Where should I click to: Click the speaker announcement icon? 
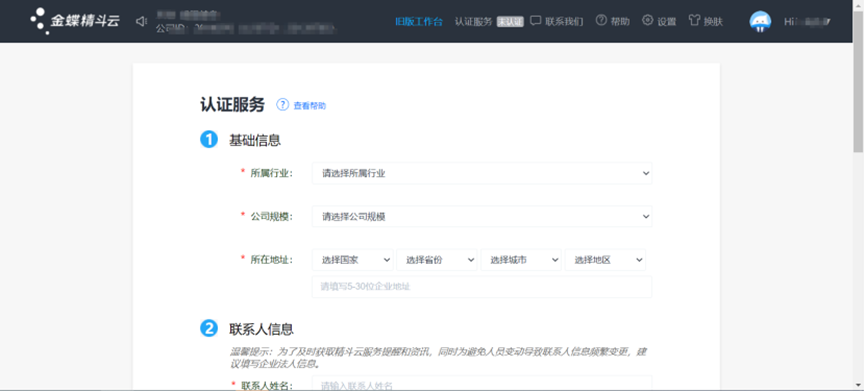(x=142, y=22)
